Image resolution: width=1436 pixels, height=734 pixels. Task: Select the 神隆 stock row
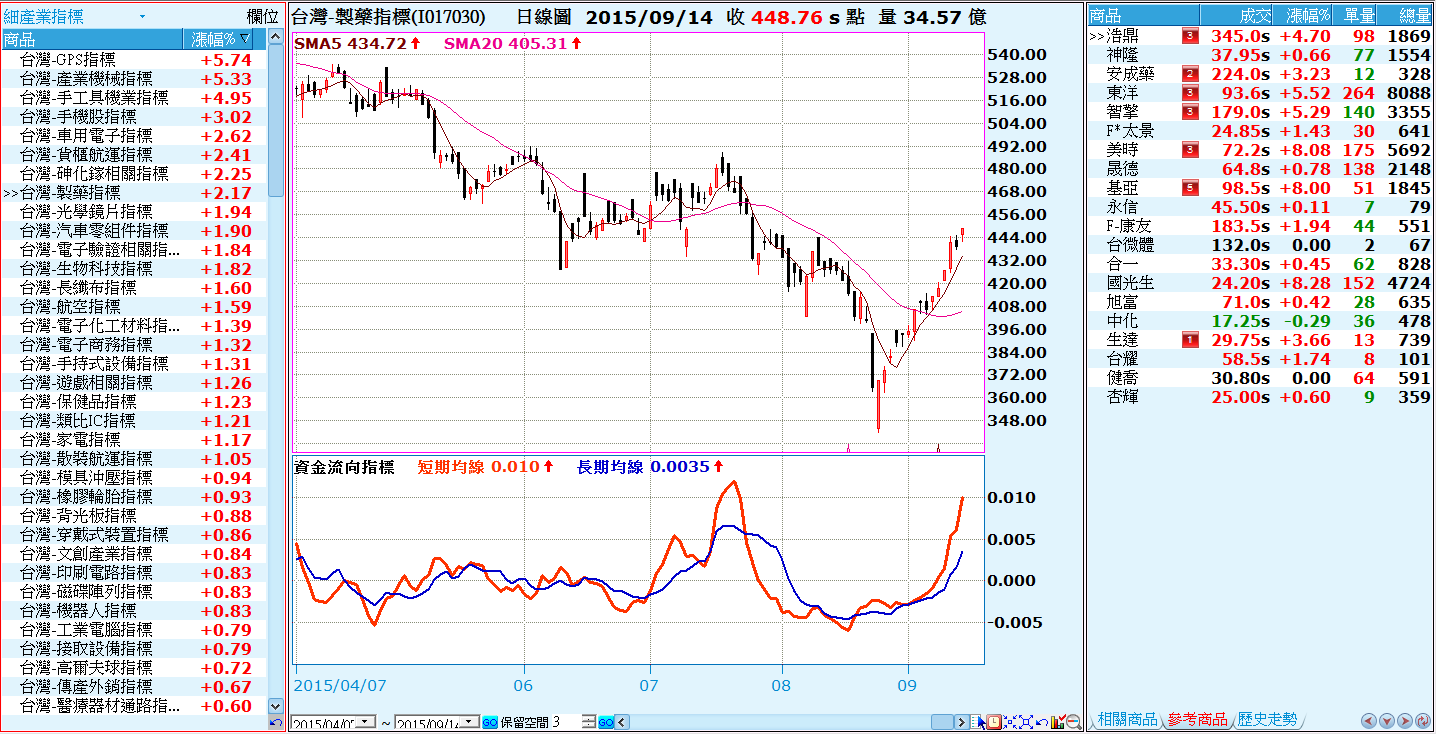pyautogui.click(x=1260, y=55)
